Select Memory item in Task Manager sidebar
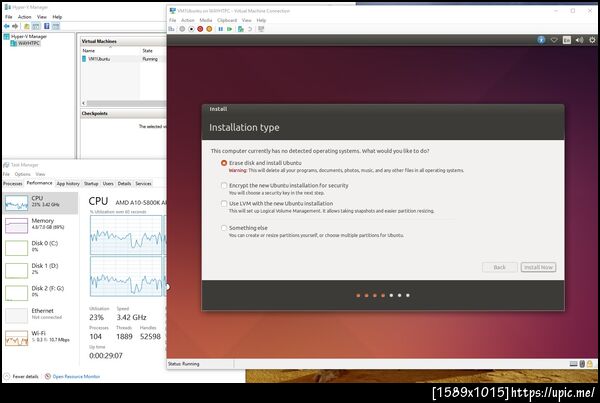Viewport: 600px width, 403px height. click(40, 226)
